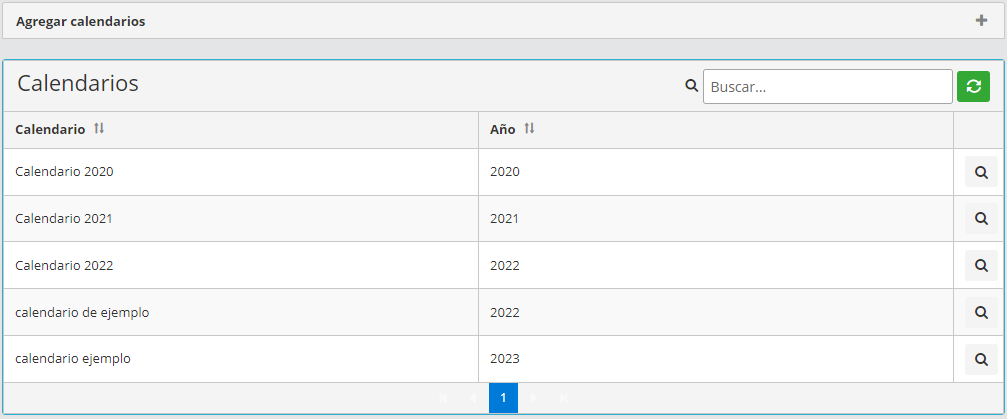The width and height of the screenshot is (1007, 419).
Task: Click the Año column header label
Action: (502, 130)
